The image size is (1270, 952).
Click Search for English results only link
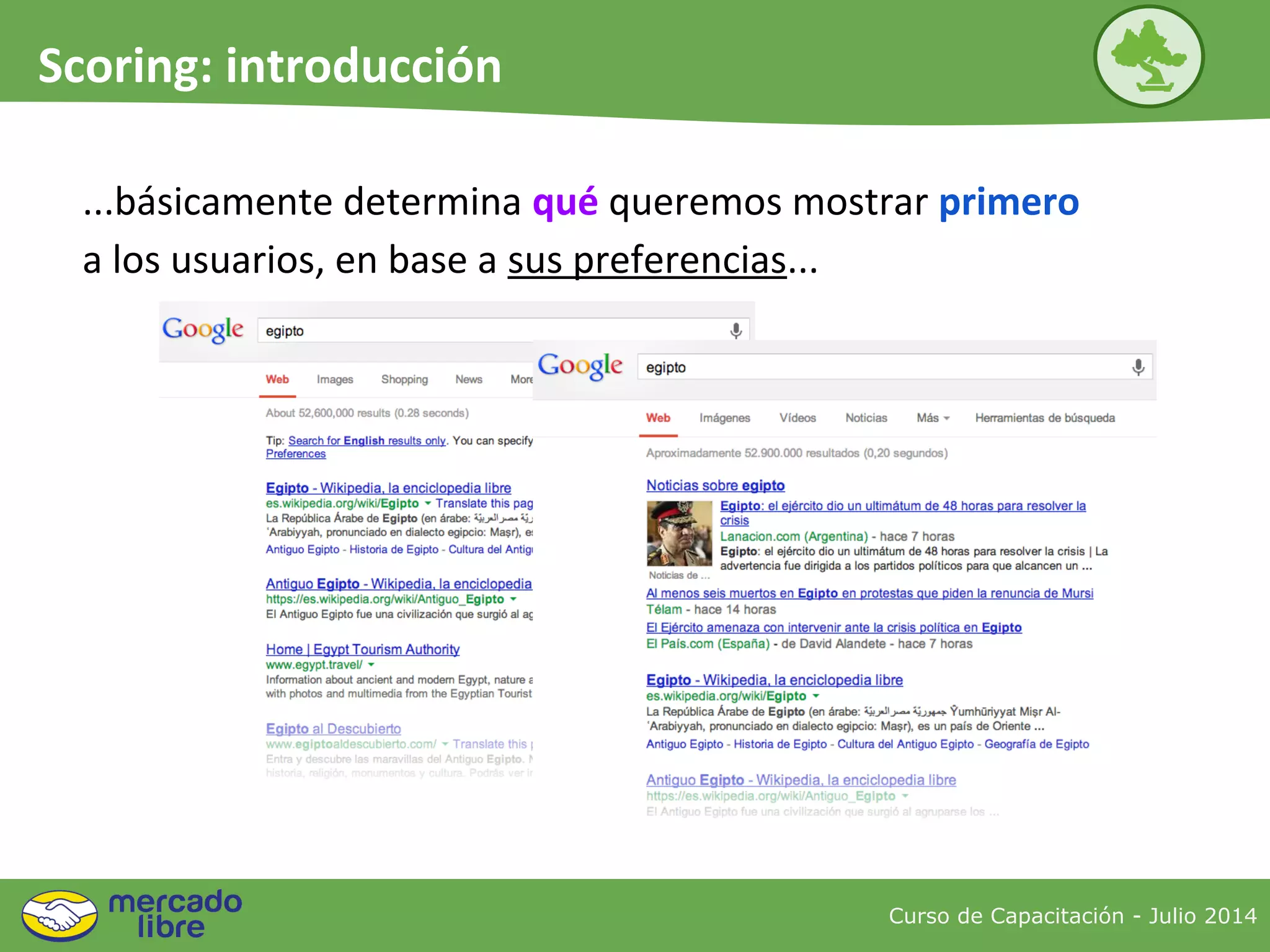pos(367,441)
